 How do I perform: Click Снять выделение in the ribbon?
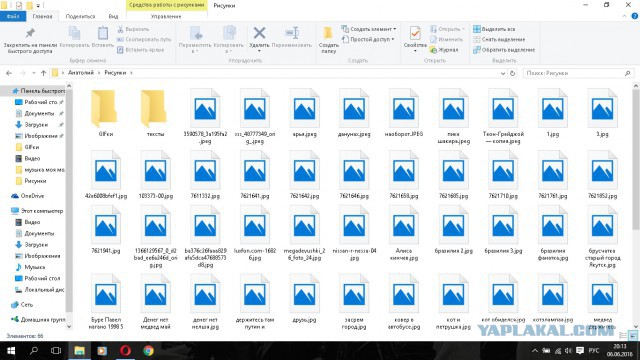pos(499,40)
